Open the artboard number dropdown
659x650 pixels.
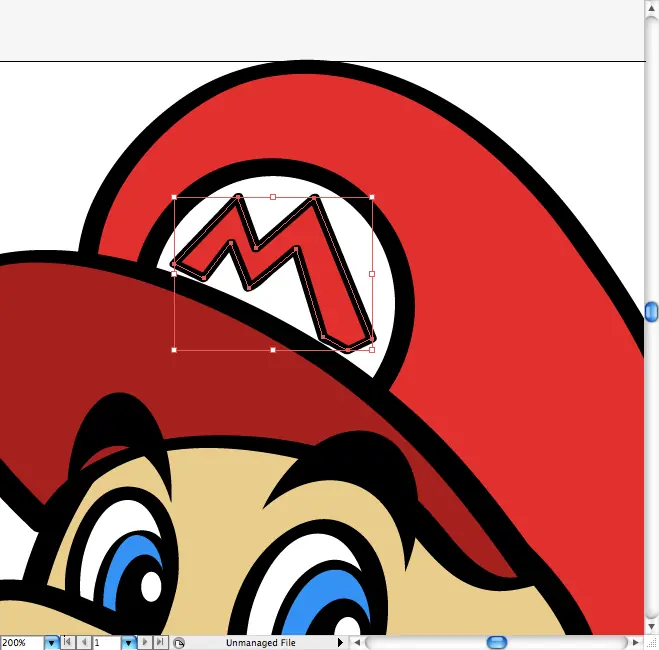click(x=128, y=642)
